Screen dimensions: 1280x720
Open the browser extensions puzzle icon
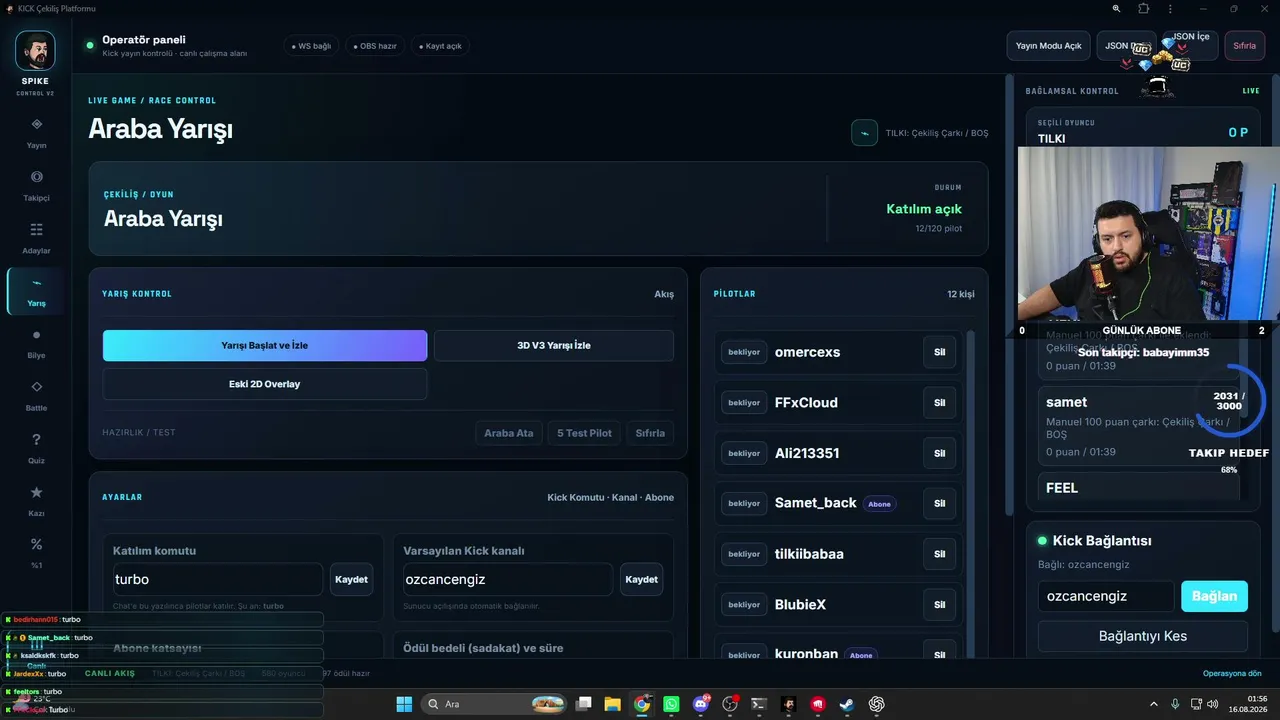tap(1144, 9)
